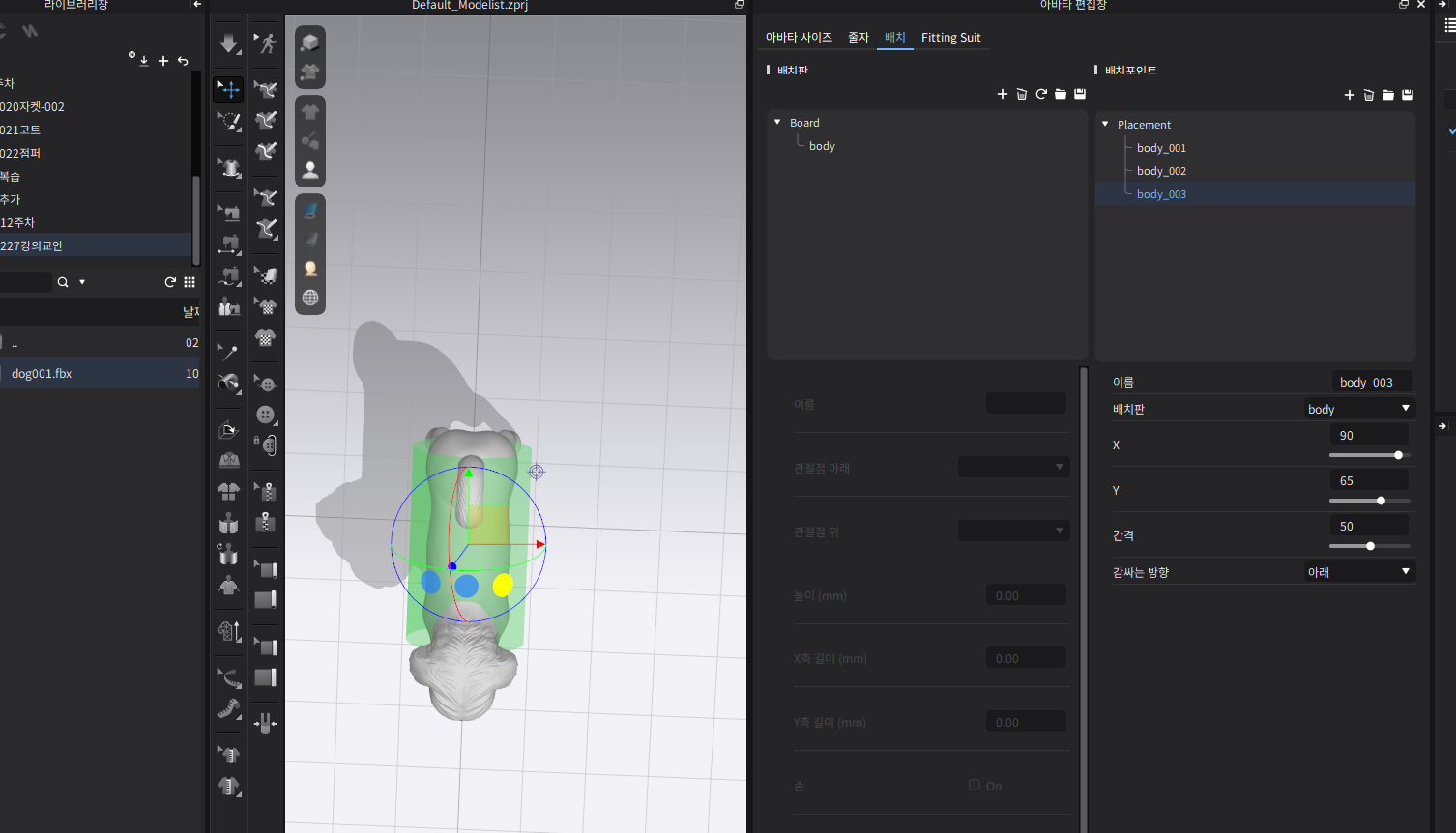Select the avatar walking motion tool
Viewport: 1456px width, 833px height.
tap(266, 43)
